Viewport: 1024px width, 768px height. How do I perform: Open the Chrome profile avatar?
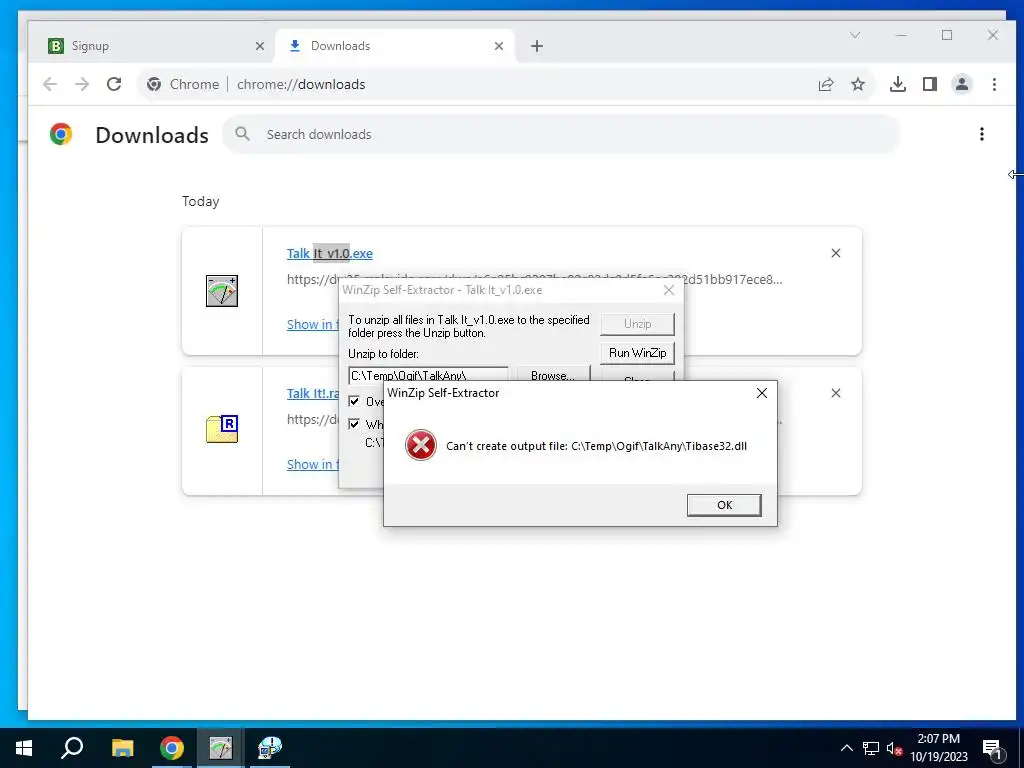pos(962,84)
